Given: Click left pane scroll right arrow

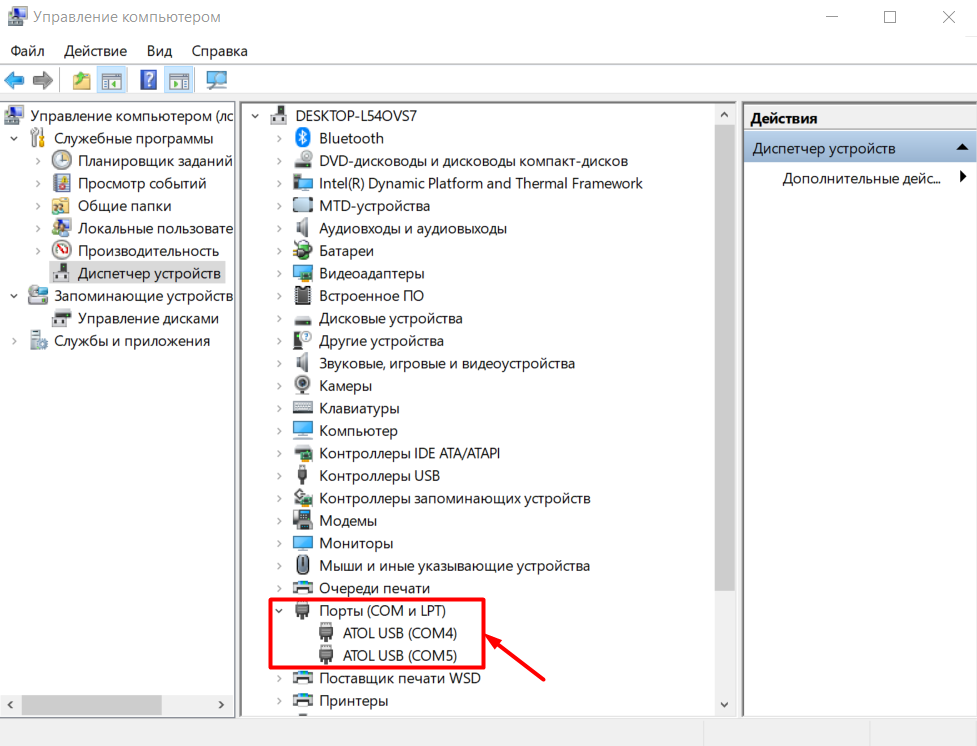Looking at the screenshot, I should coord(221,705).
